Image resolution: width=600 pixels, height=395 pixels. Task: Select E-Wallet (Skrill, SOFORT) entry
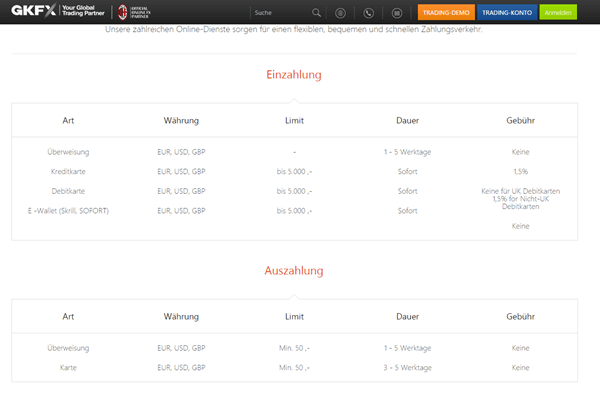tap(68, 211)
